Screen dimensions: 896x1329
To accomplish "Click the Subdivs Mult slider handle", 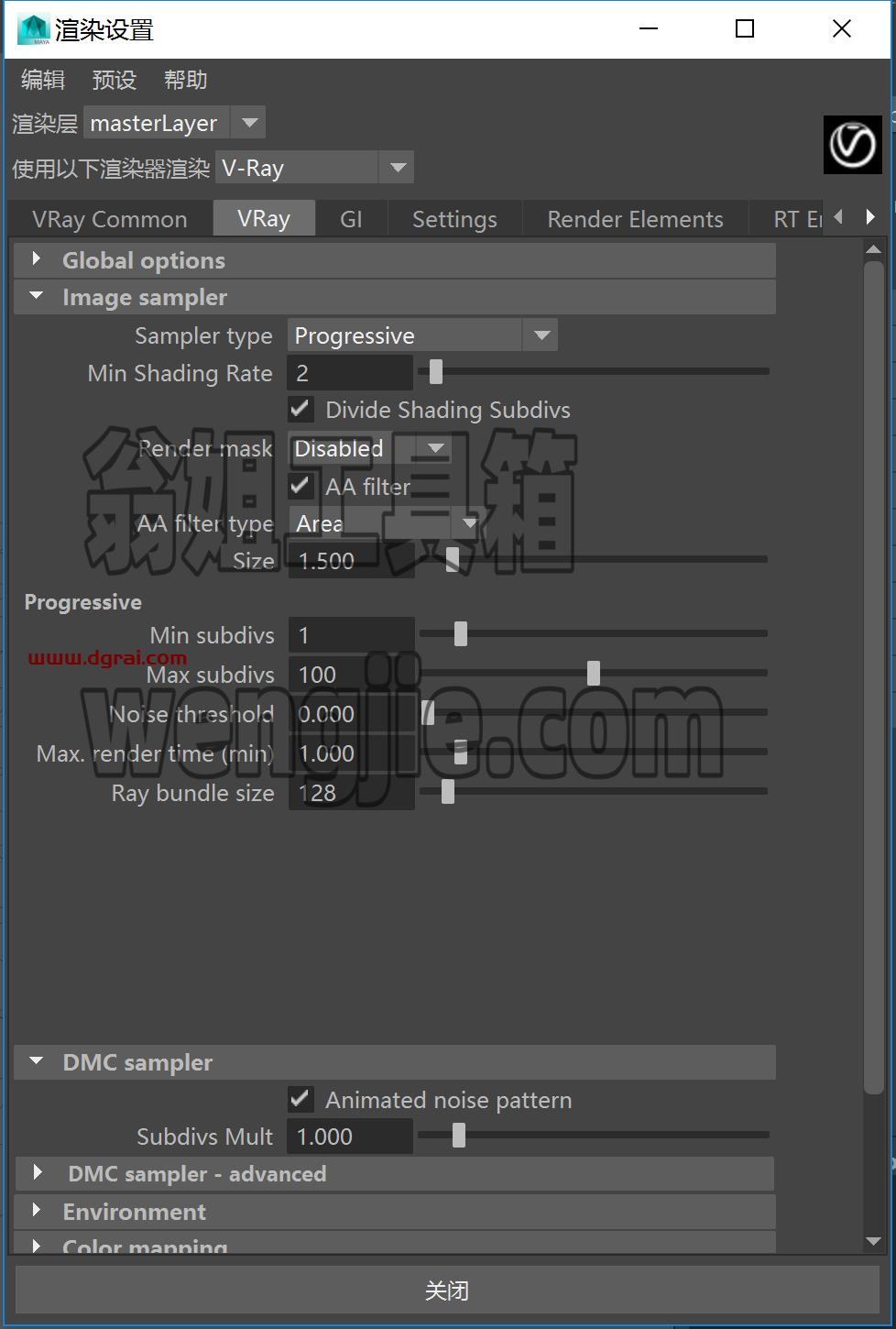I will pos(459,1135).
